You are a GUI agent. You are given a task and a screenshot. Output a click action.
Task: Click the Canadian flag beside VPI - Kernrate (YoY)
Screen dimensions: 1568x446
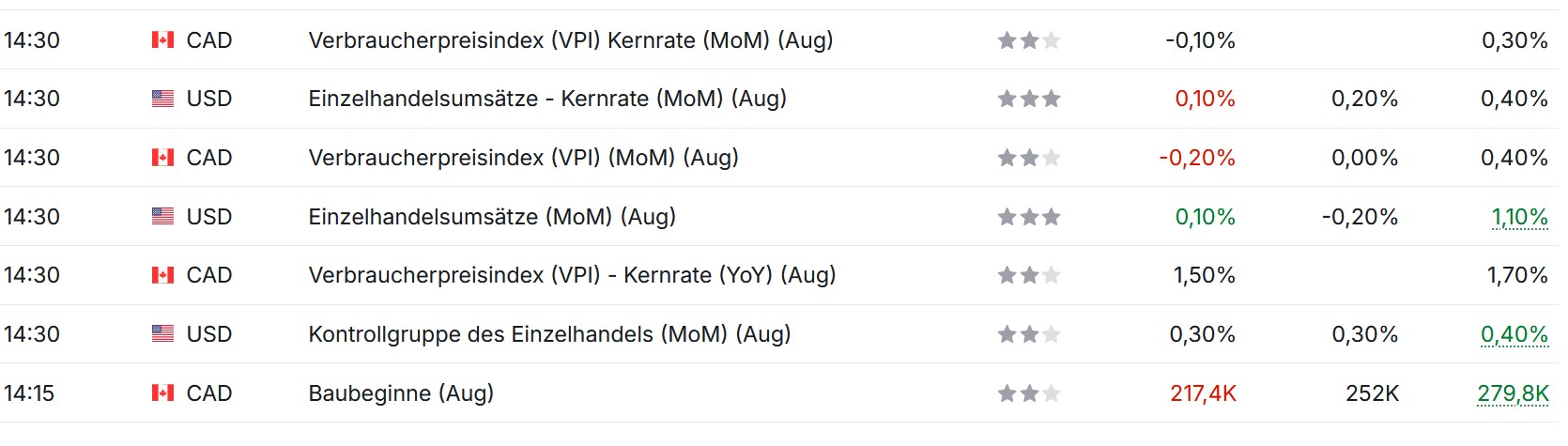162,275
